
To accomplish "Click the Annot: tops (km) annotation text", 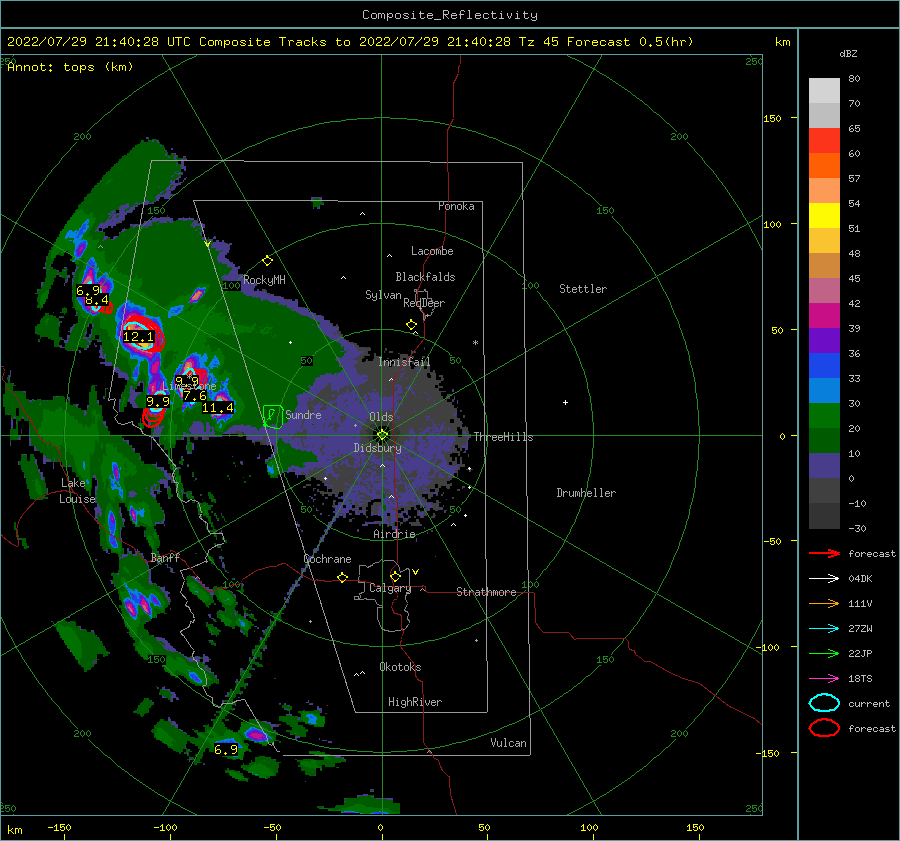I will click(70, 67).
